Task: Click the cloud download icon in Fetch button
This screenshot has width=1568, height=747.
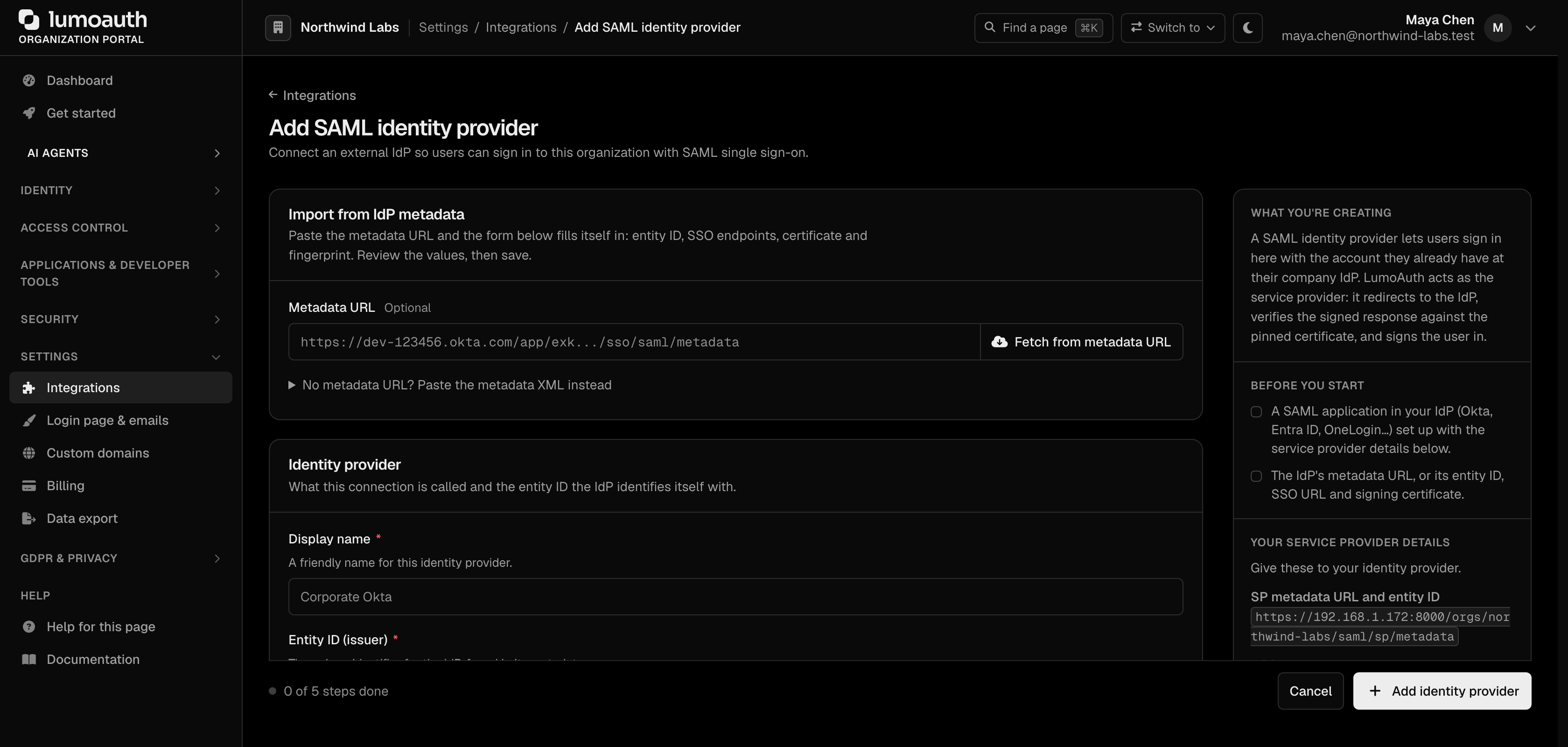Action: [1000, 342]
